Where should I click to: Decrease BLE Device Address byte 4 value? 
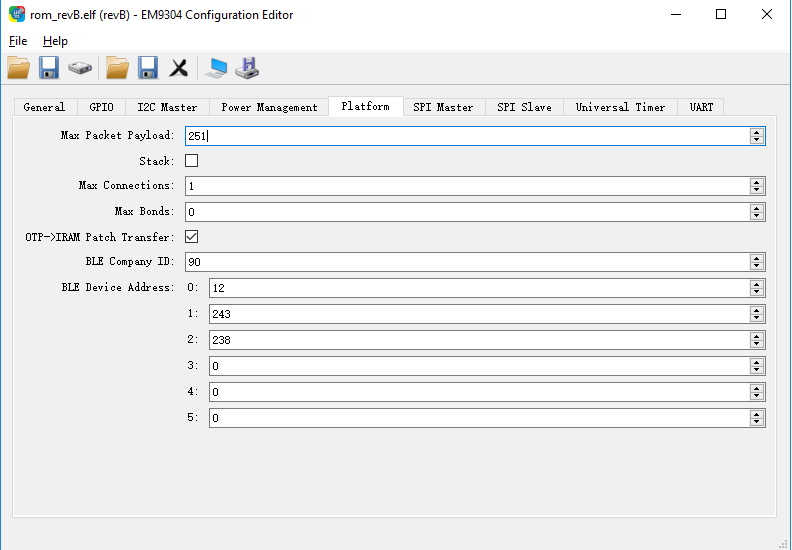[757, 396]
